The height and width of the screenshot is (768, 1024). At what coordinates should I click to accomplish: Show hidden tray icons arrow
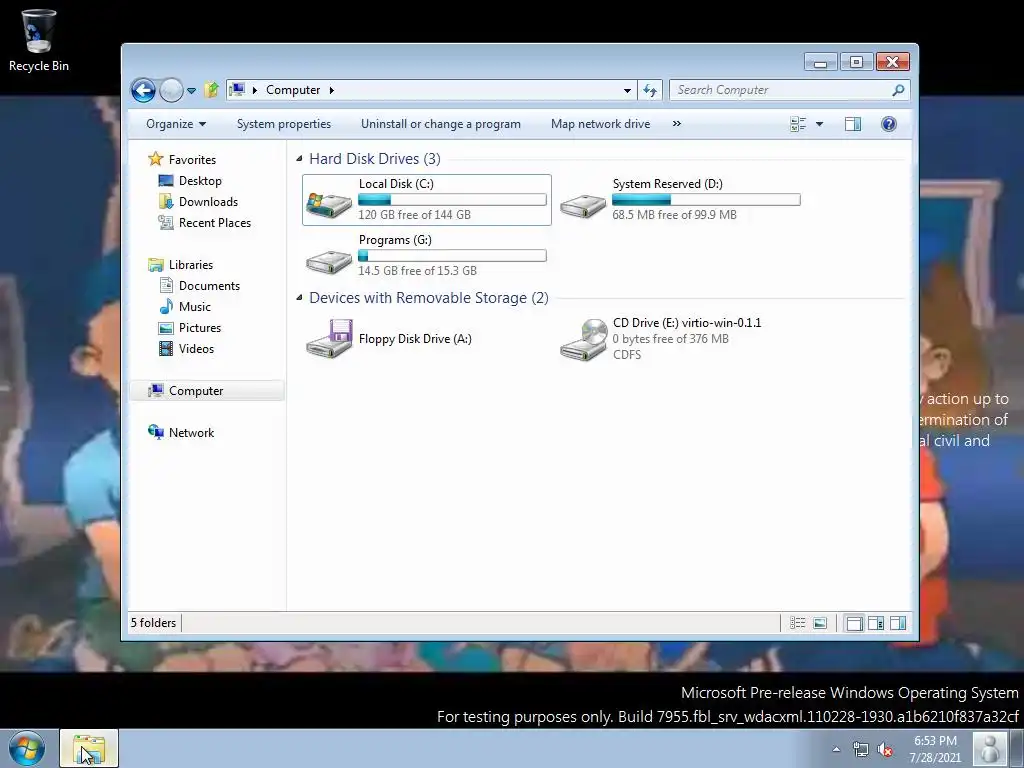pyautogui.click(x=836, y=749)
